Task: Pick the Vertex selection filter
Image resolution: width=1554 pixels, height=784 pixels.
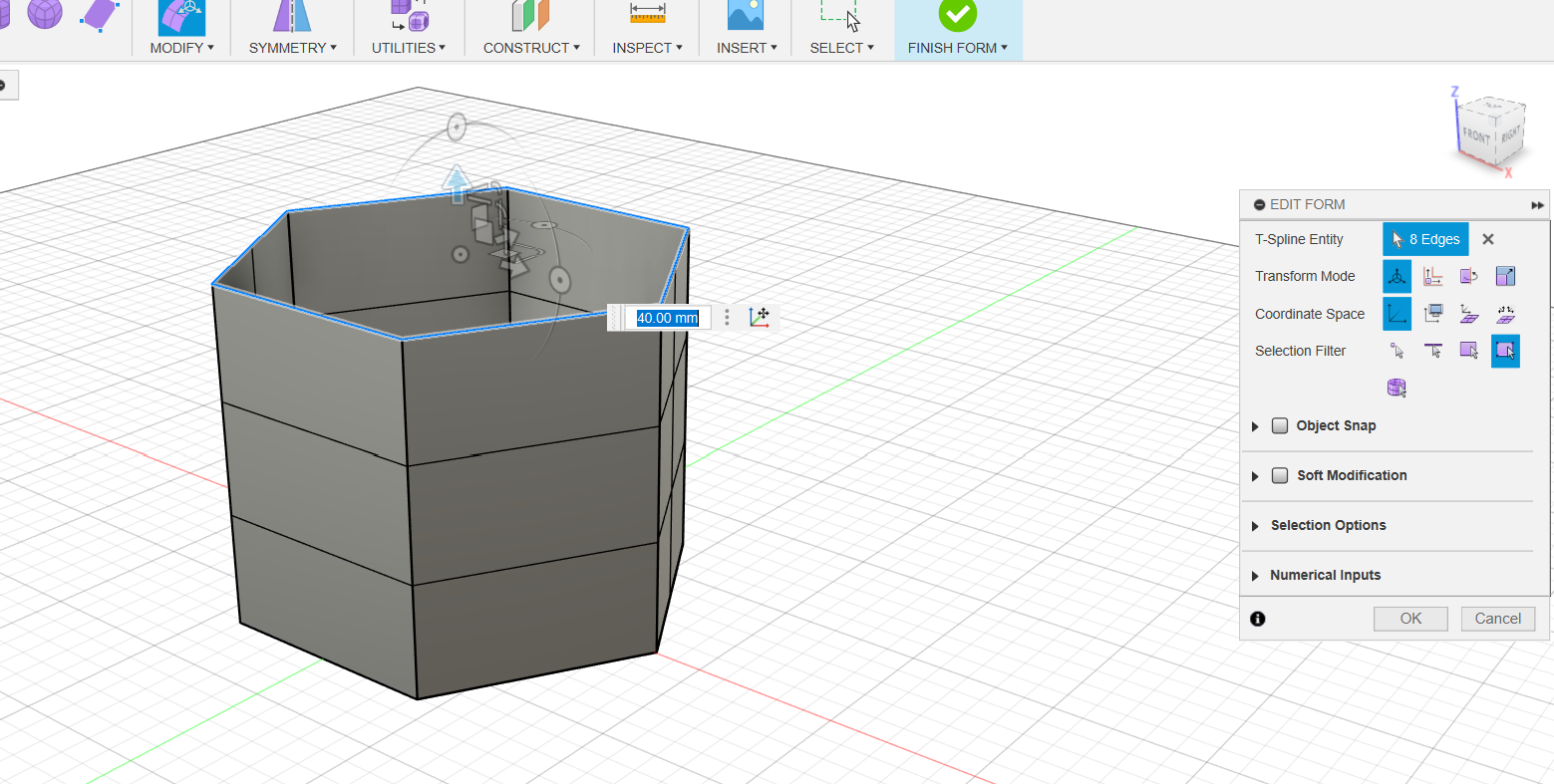Action: click(1397, 351)
